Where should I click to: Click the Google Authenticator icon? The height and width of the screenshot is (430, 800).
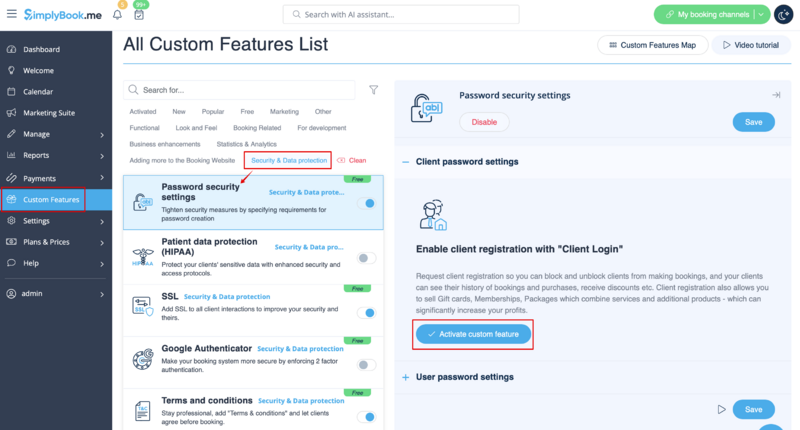click(143, 359)
